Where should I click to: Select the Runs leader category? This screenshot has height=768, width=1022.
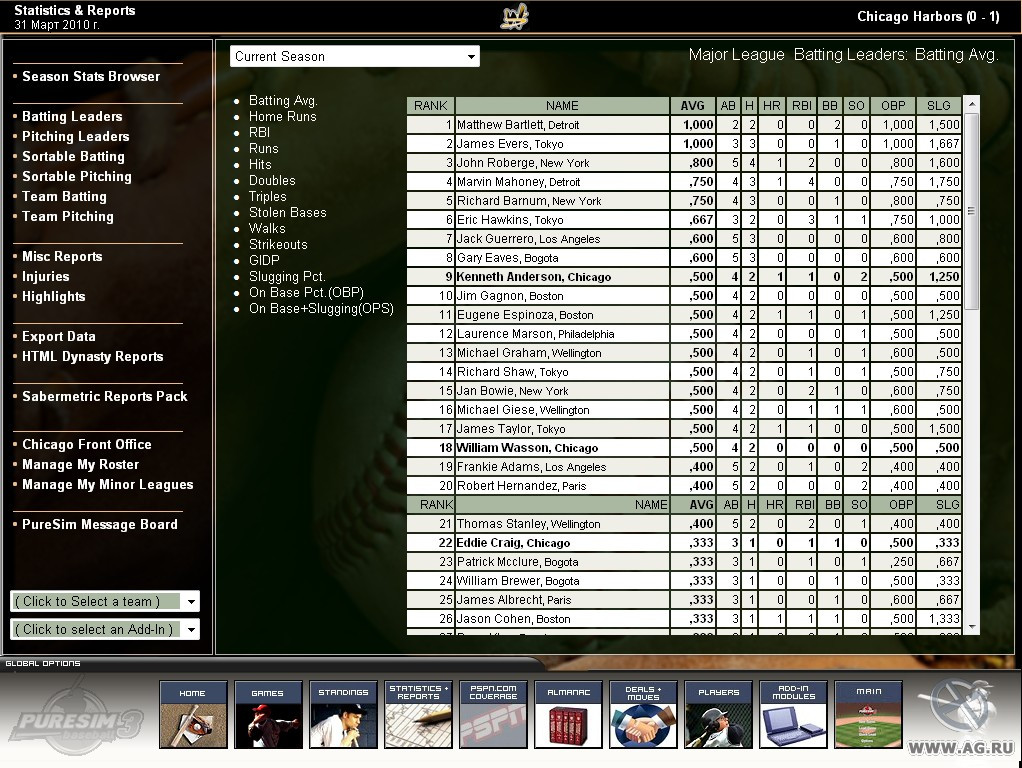263,149
